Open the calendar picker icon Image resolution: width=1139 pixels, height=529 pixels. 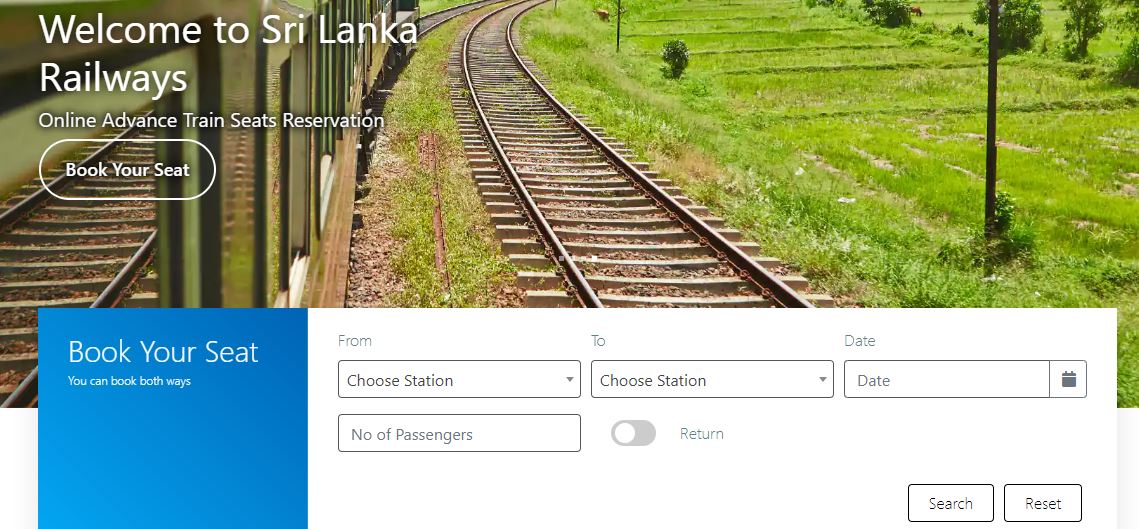coord(1068,379)
